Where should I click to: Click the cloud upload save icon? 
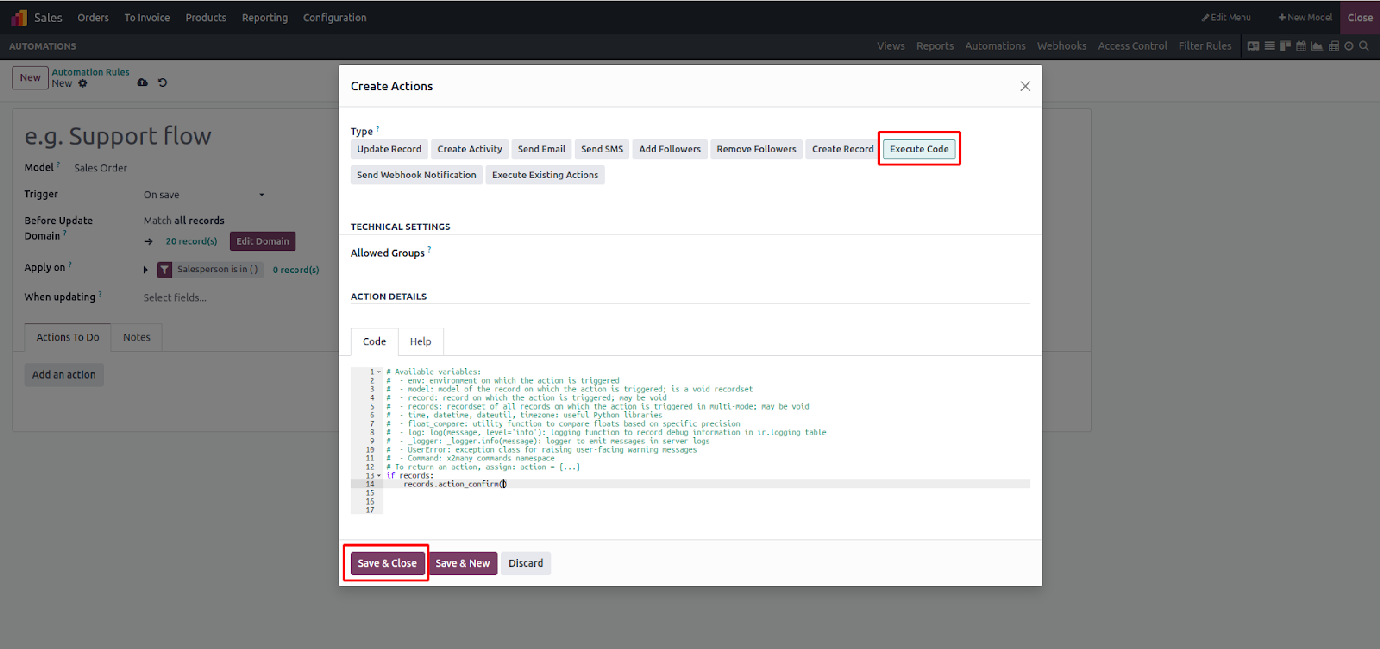142,83
